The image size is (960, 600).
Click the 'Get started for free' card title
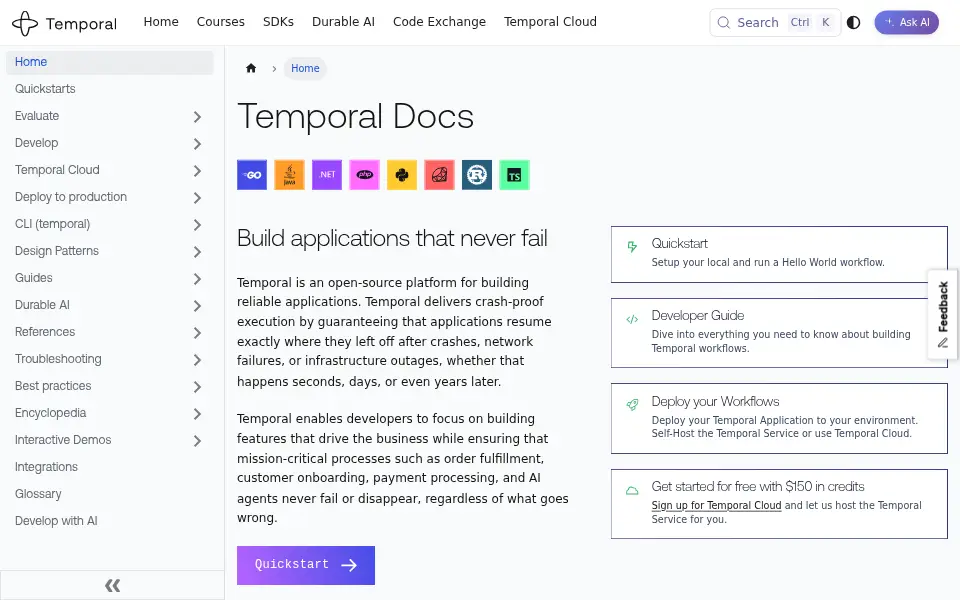[x=757, y=486]
